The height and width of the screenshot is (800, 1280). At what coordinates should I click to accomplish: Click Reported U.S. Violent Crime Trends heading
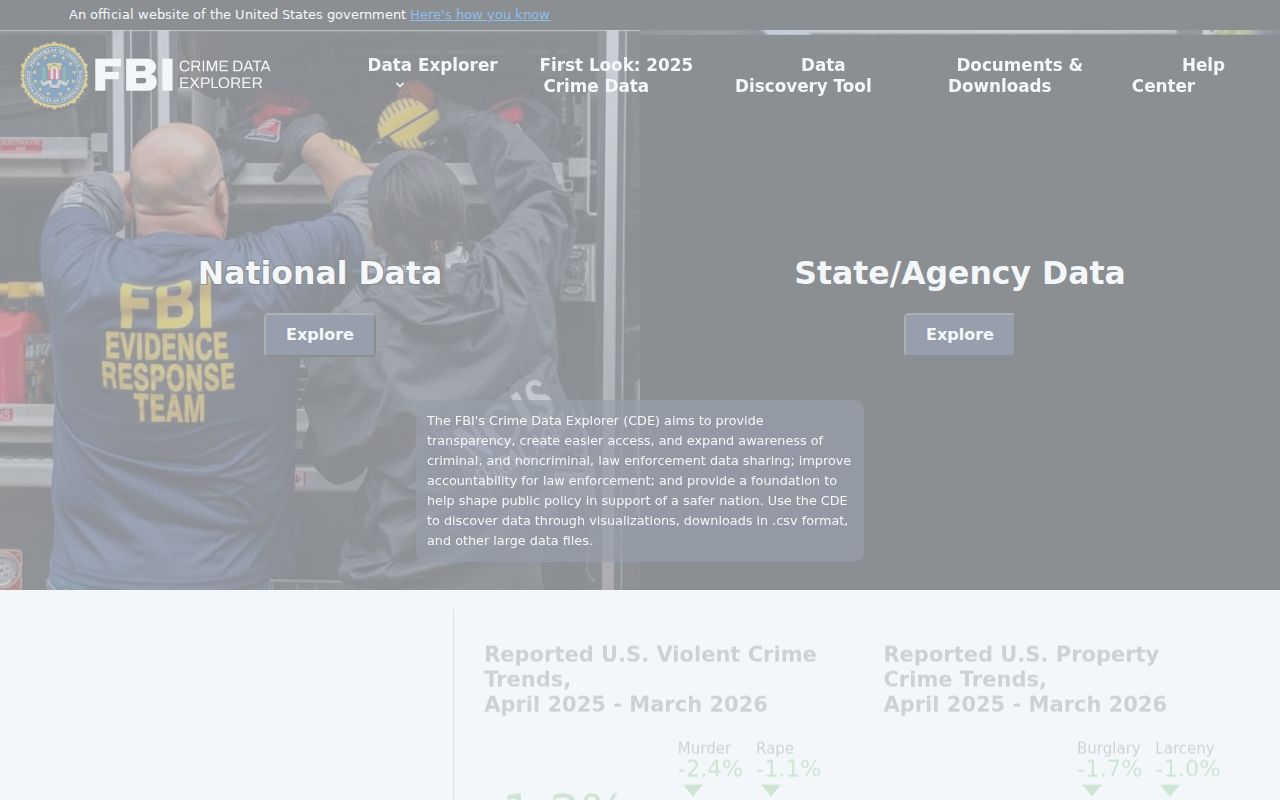[650, 679]
